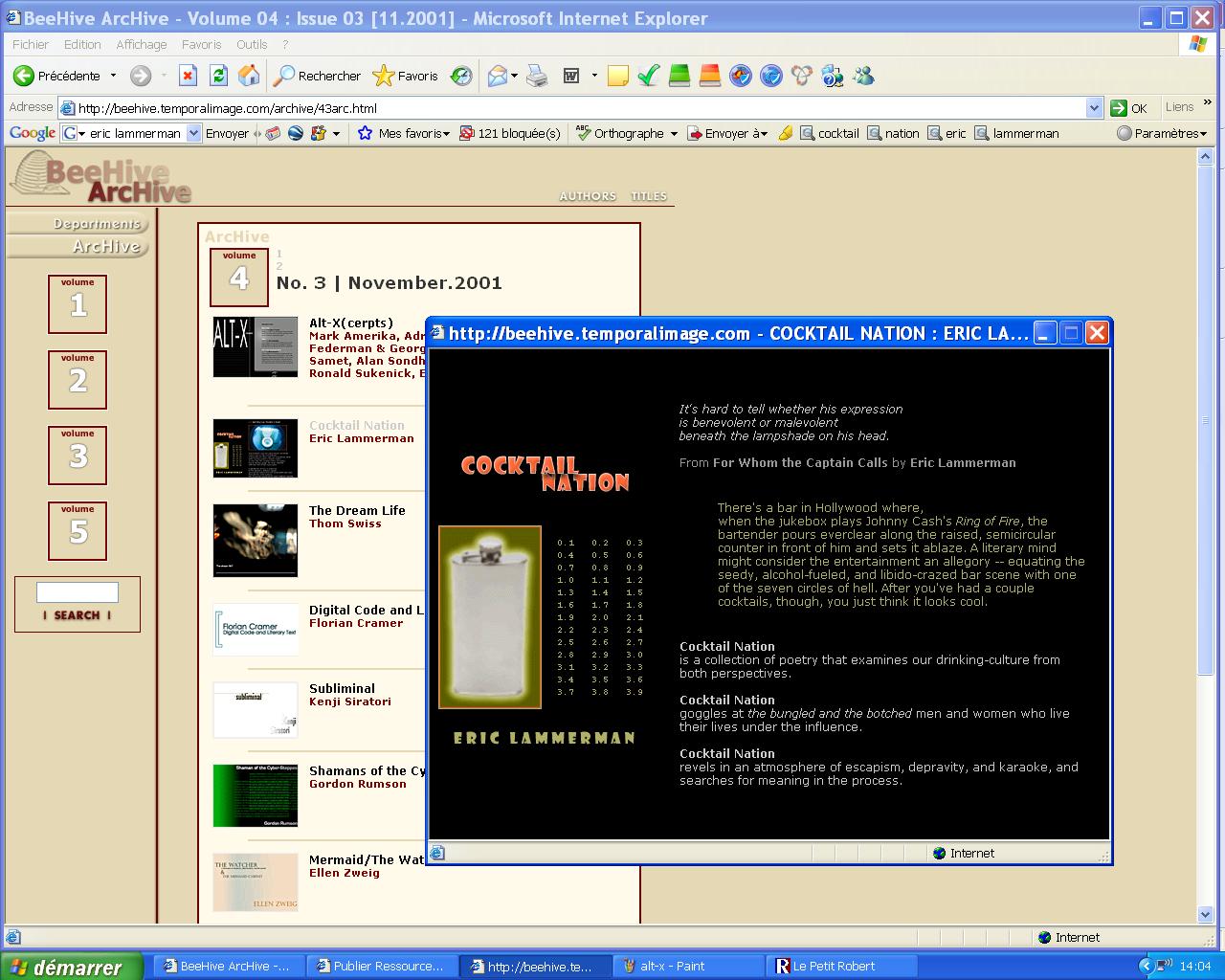Switch to Le Petit Robert taskbar item

click(842, 966)
